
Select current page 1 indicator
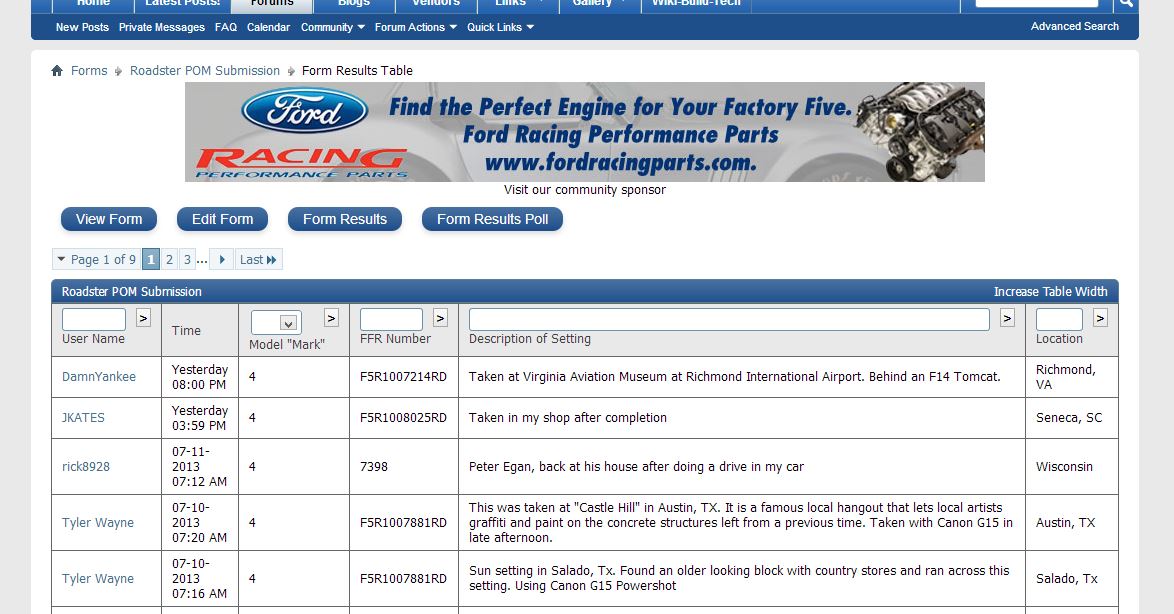pyautogui.click(x=150, y=259)
